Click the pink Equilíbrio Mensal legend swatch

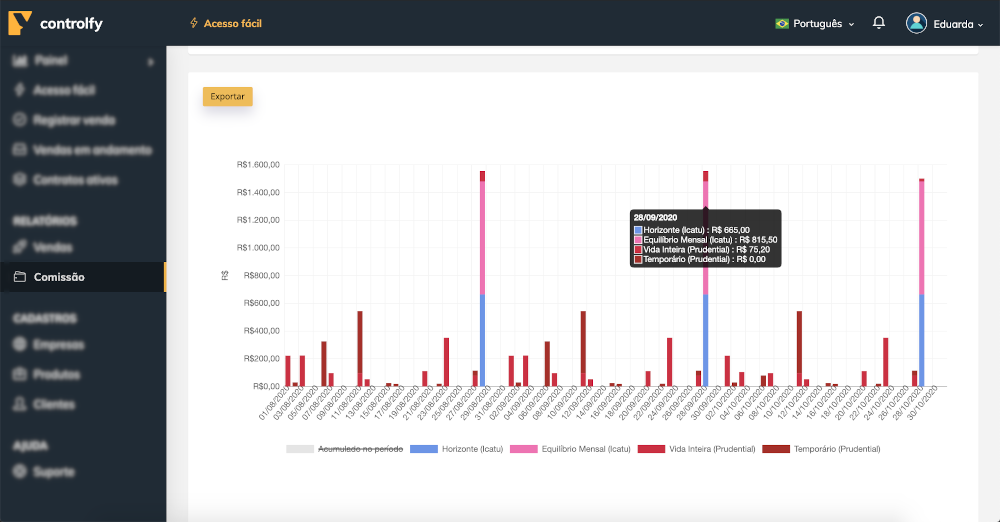524,449
